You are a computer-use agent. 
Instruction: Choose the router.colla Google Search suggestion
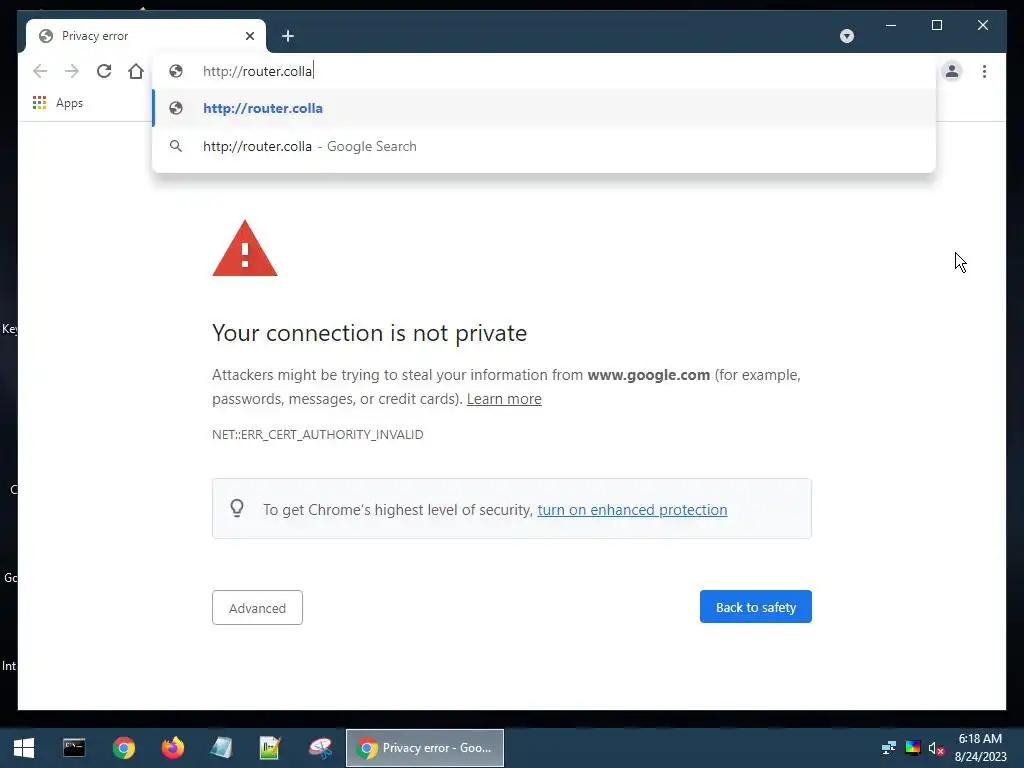(x=543, y=146)
